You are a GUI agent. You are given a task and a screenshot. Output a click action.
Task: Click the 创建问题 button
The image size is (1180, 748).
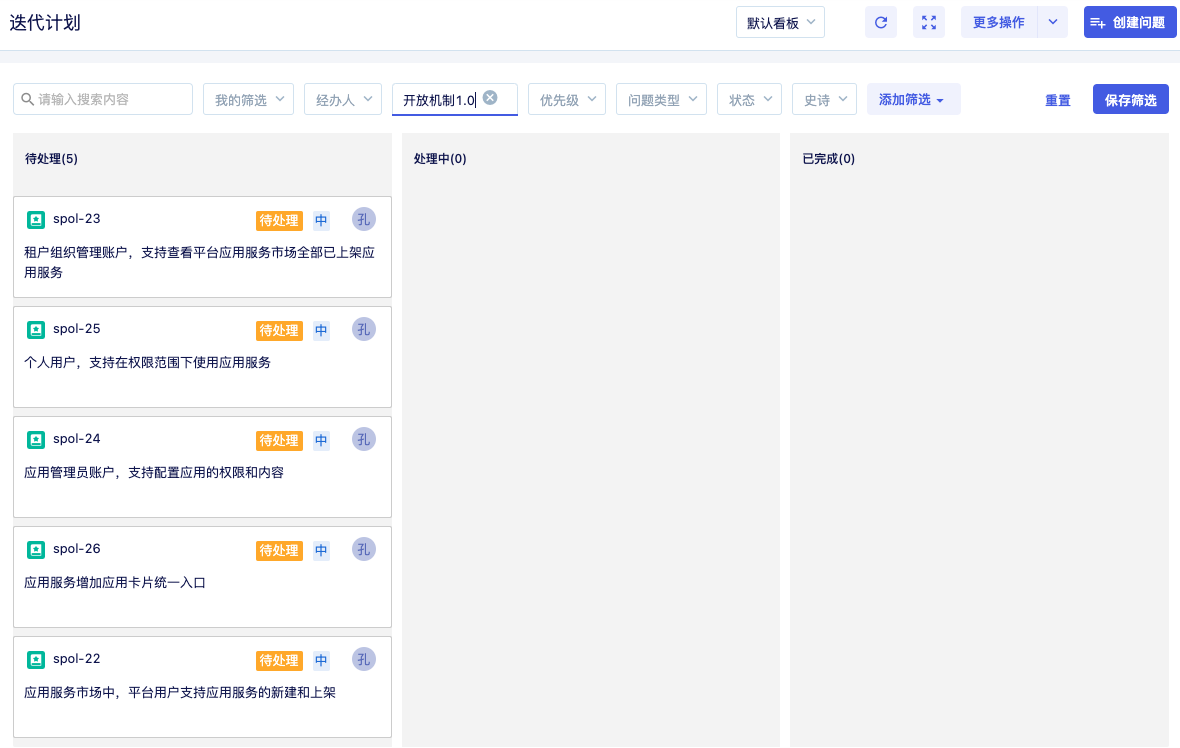coord(1130,23)
